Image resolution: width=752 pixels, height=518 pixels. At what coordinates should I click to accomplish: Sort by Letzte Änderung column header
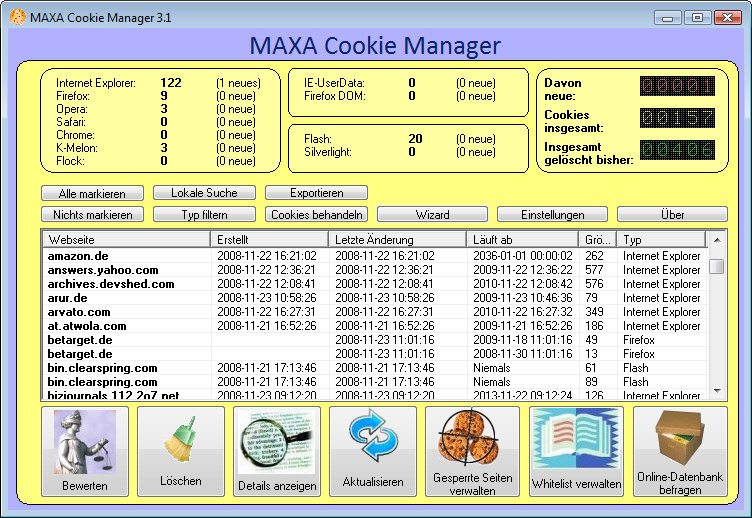(x=398, y=239)
